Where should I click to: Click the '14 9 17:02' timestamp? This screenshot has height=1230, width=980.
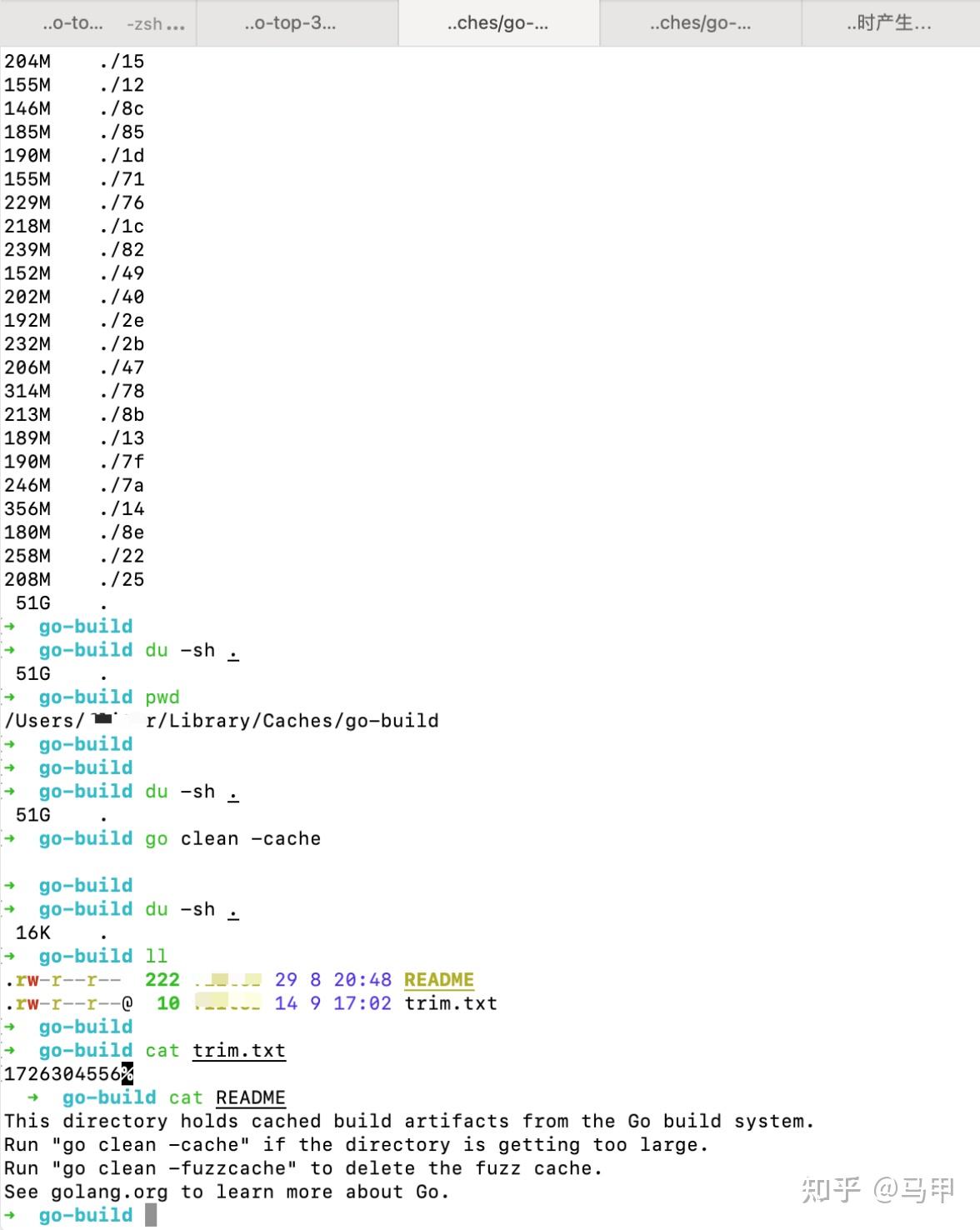pos(333,1003)
